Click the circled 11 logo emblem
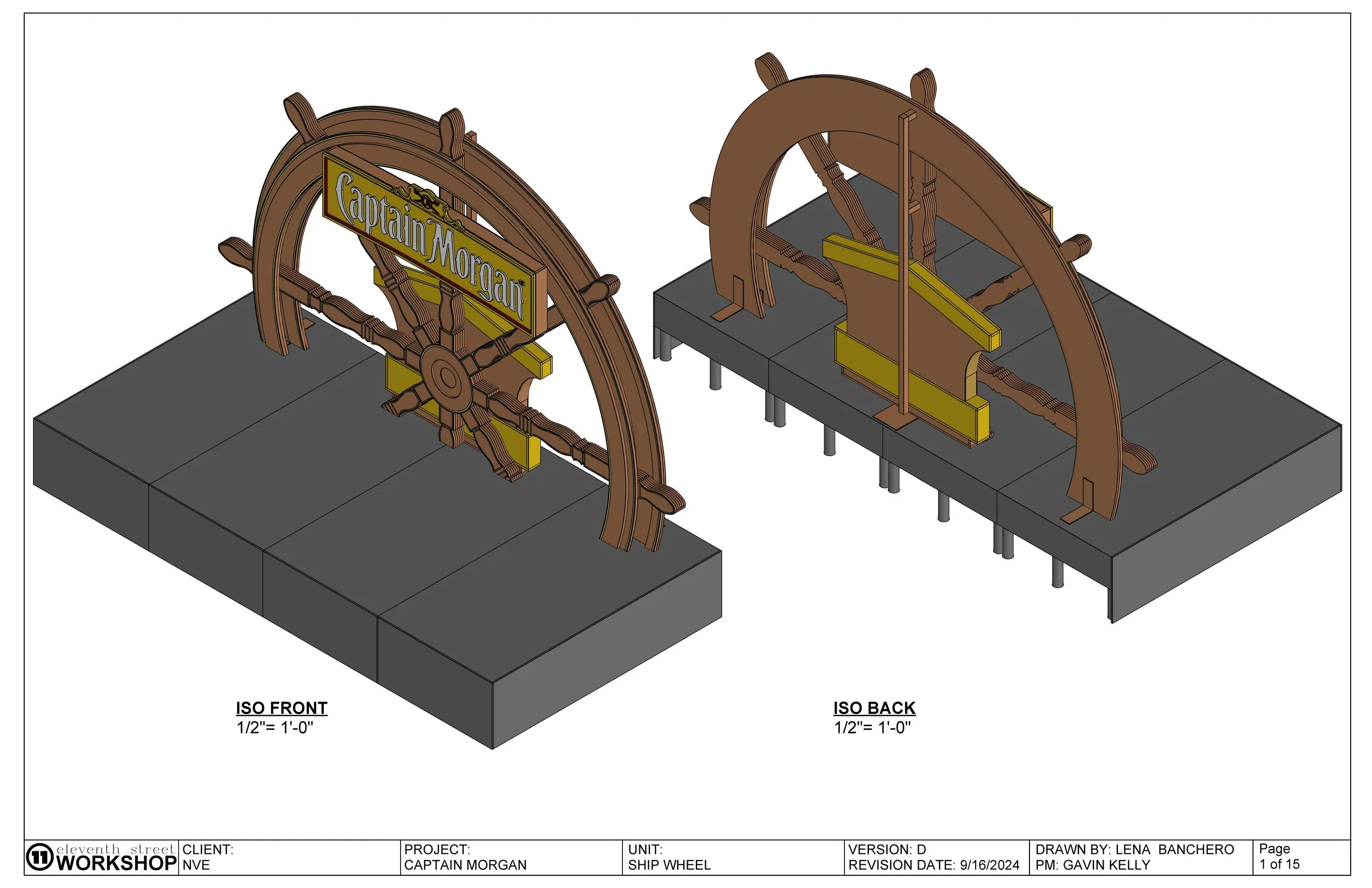 point(40,857)
